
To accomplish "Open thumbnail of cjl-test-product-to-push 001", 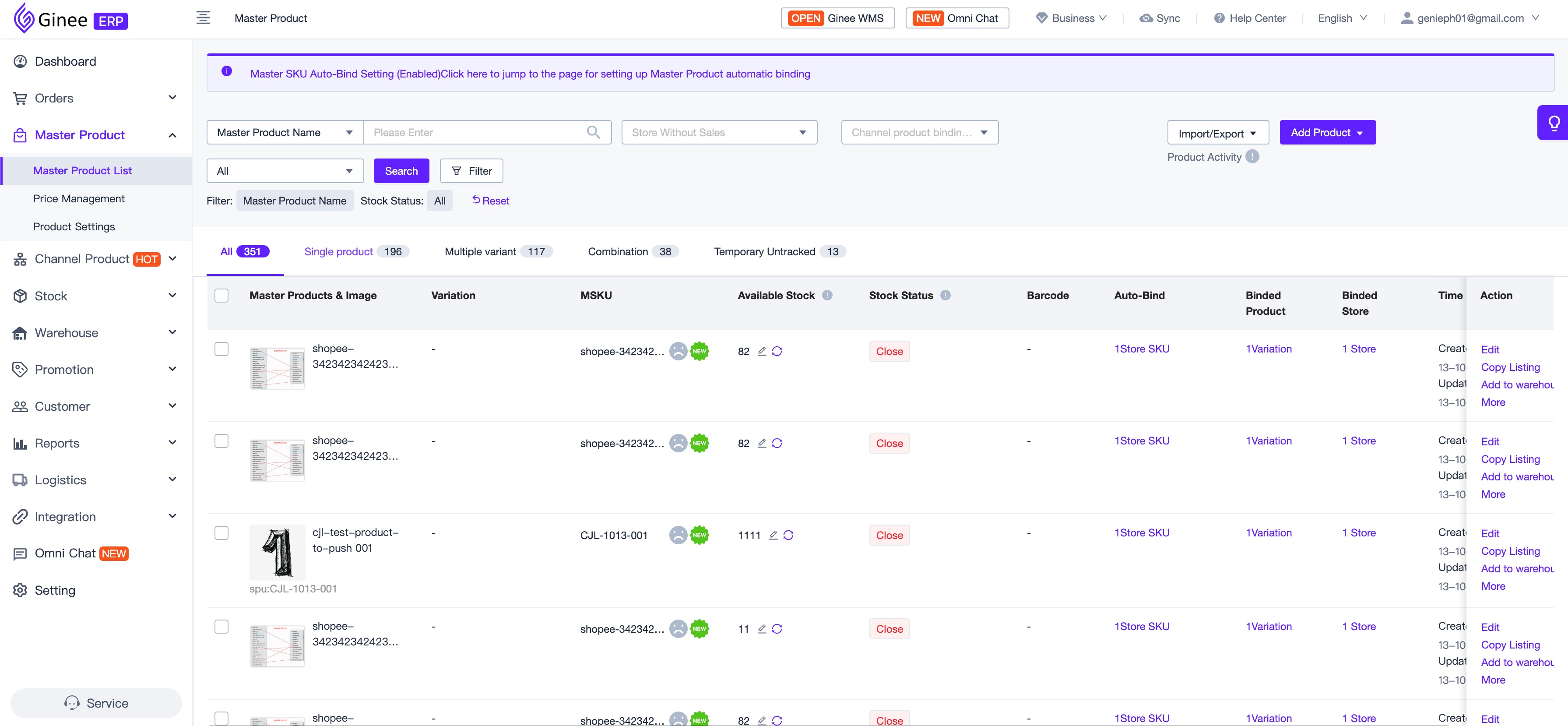I will pyautogui.click(x=278, y=552).
